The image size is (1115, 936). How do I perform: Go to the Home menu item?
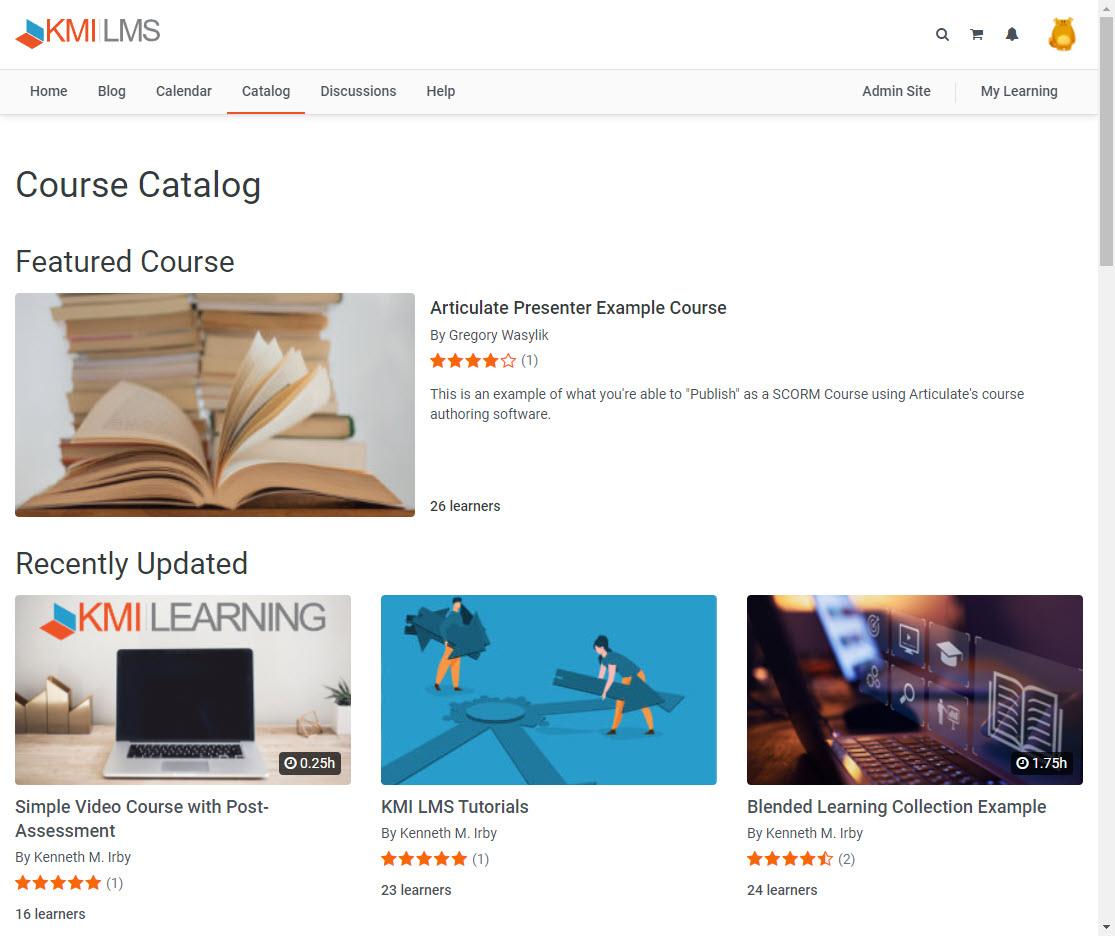[48, 91]
